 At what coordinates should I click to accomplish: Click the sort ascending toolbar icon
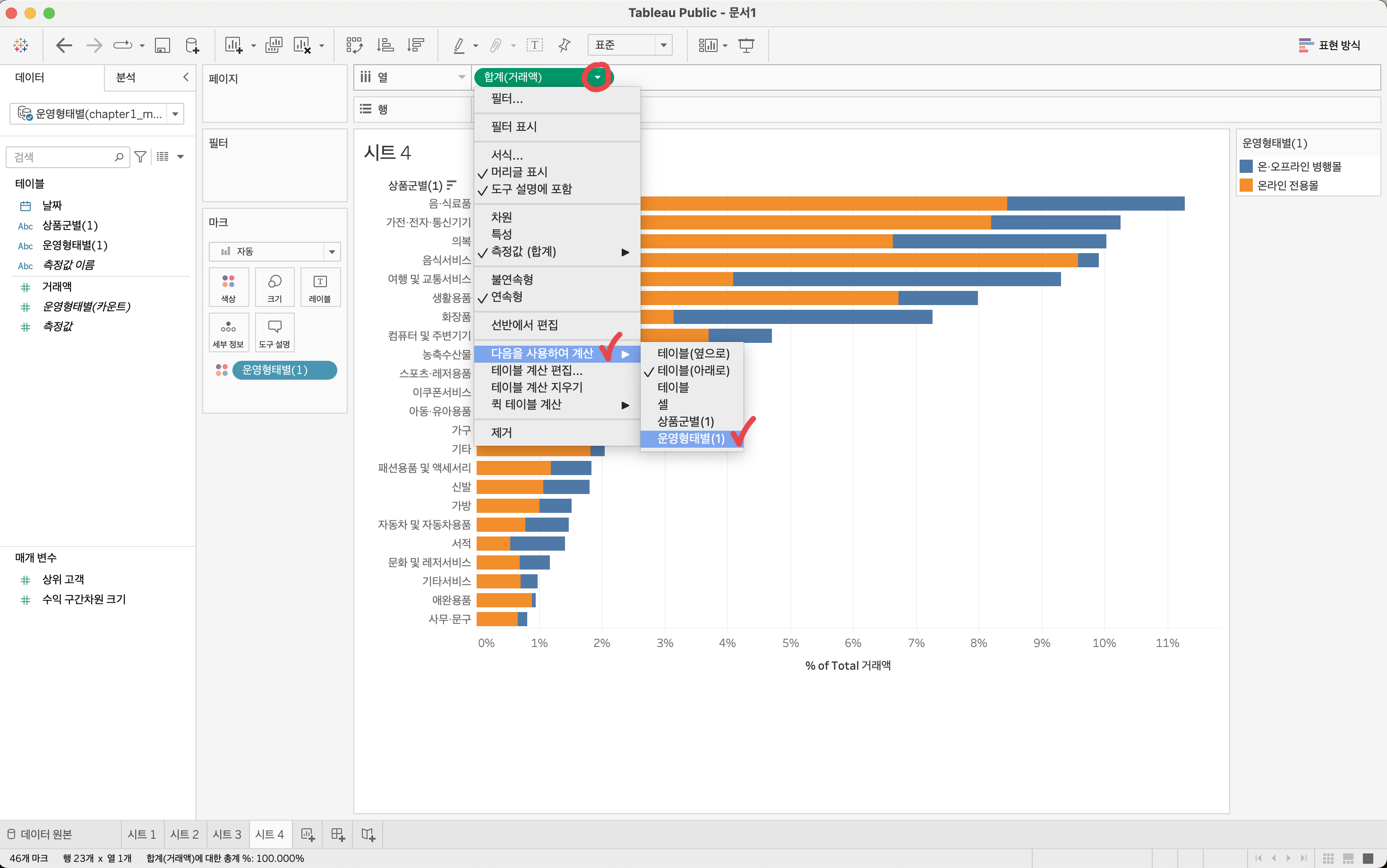coord(385,45)
